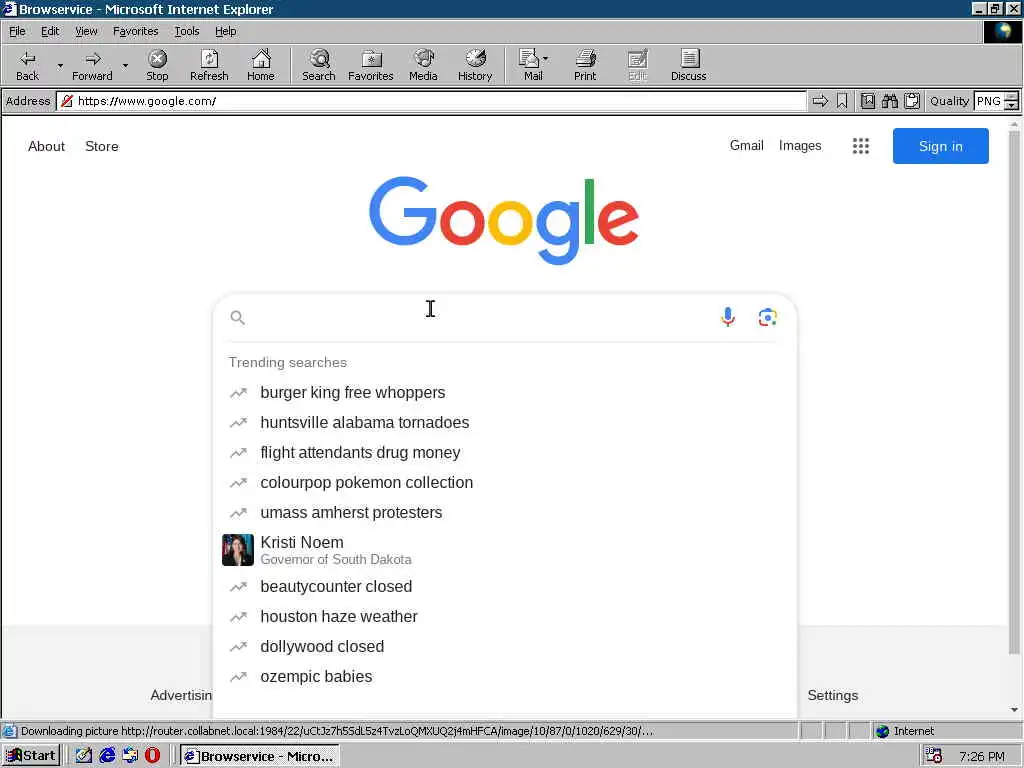This screenshot has height=768, width=1024.
Task: Click the Go arrow next to the address bar
Action: (x=820, y=101)
